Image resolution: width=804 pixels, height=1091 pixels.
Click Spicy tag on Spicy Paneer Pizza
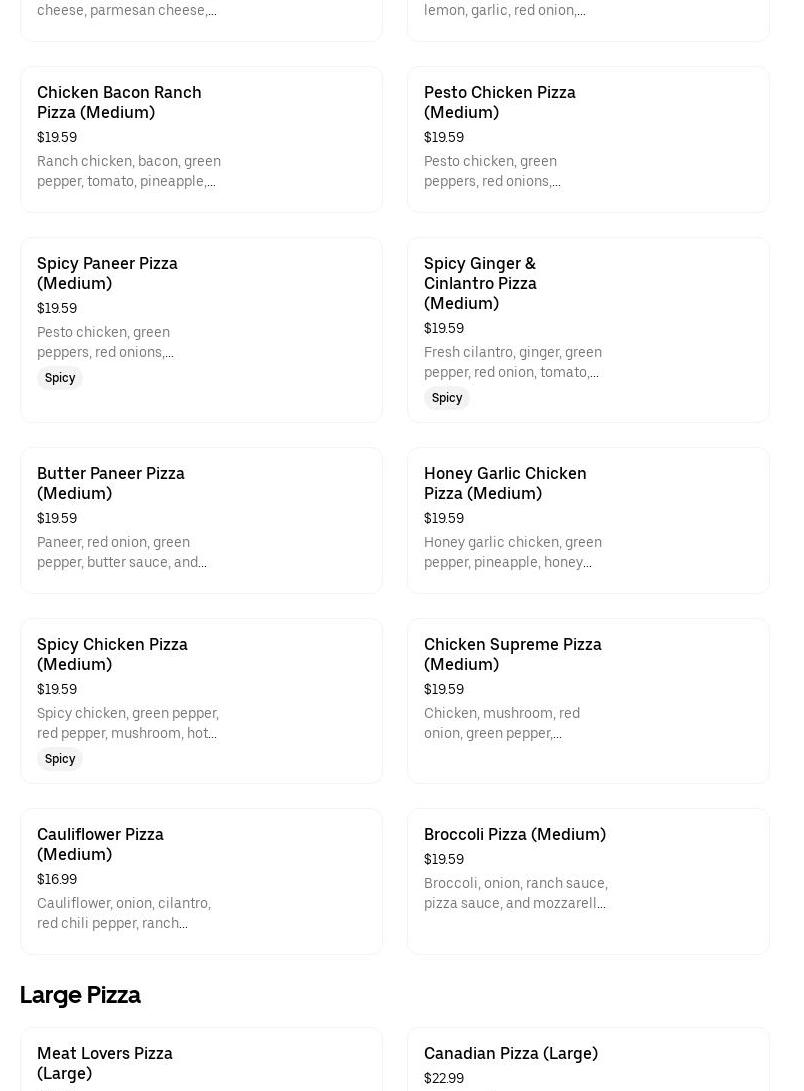click(x=60, y=378)
